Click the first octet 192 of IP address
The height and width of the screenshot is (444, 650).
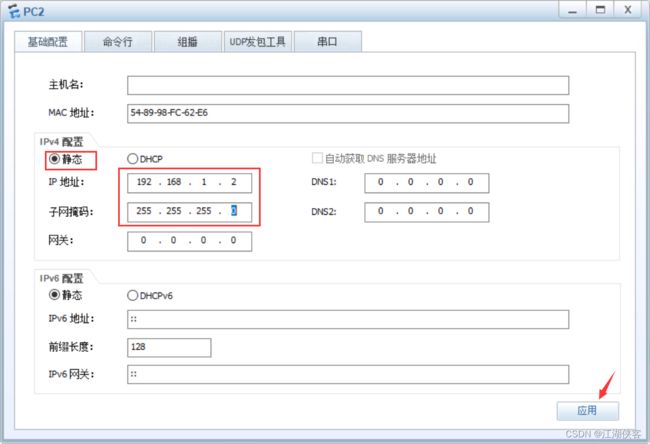(144, 182)
